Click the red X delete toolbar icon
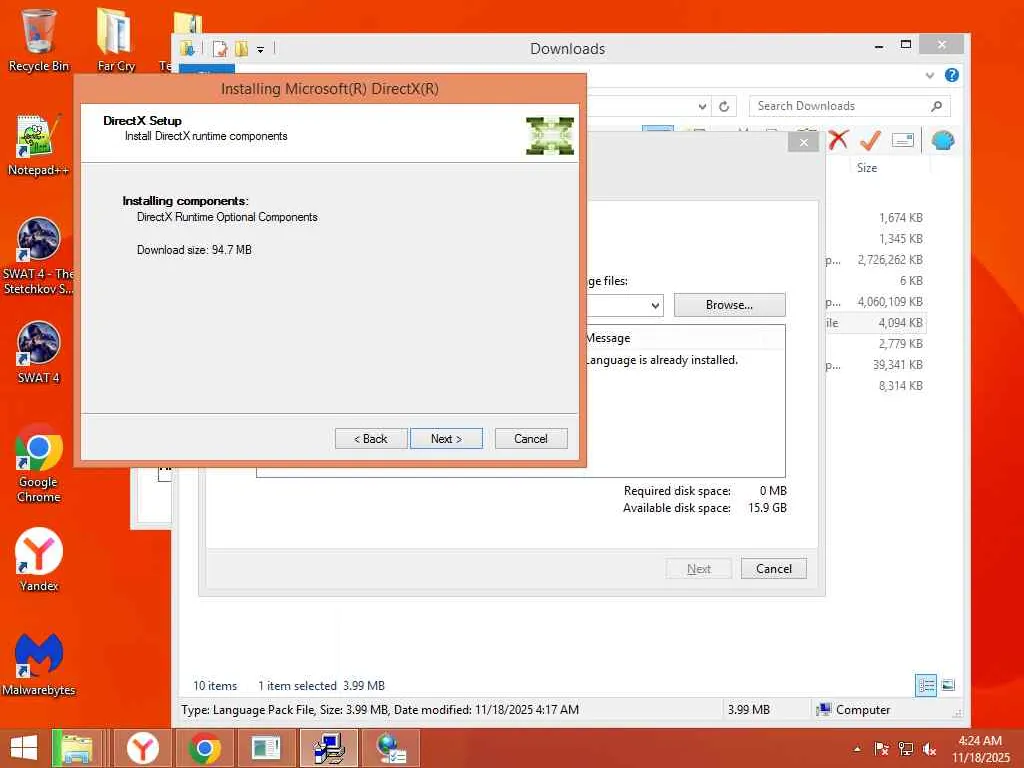1024x768 pixels. point(838,140)
